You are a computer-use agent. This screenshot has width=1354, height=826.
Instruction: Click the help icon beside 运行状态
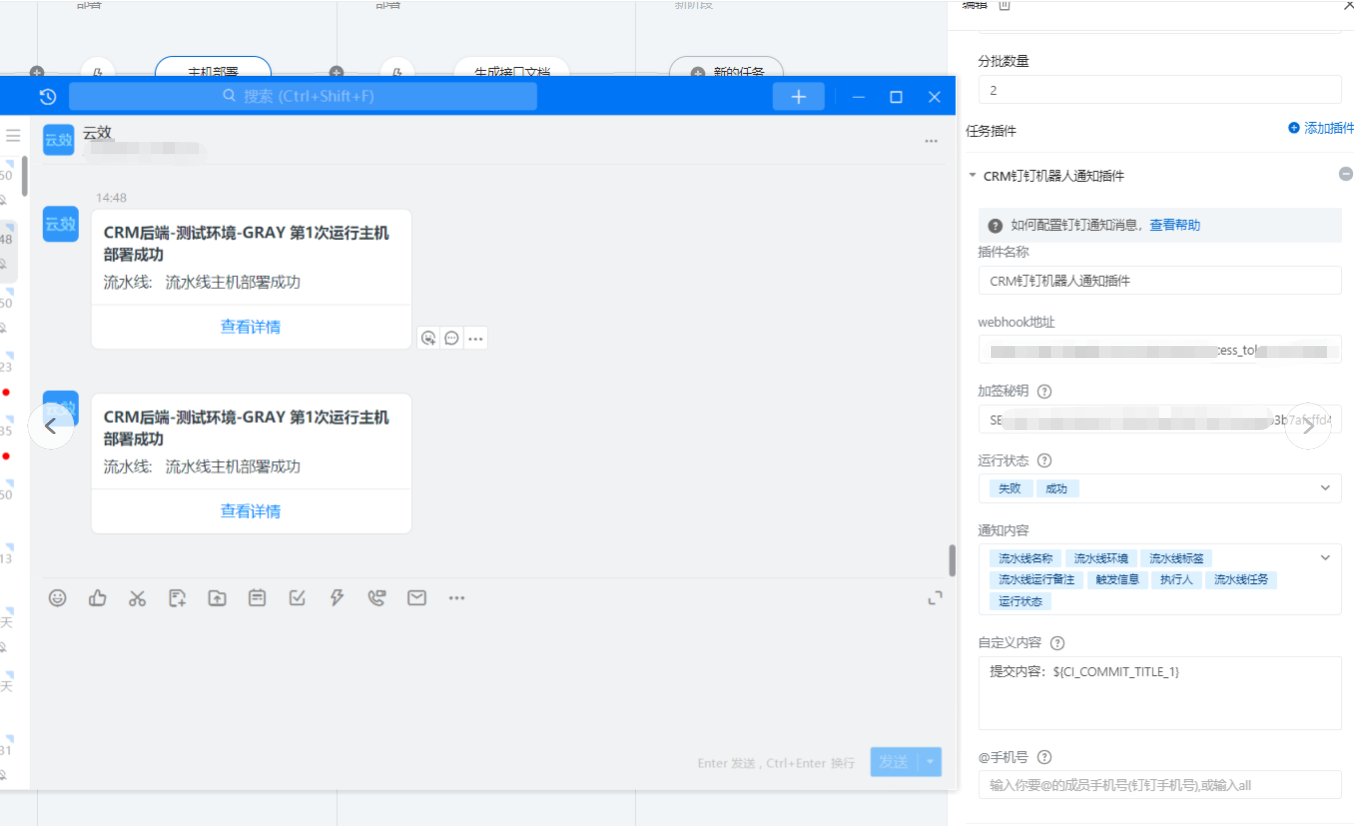[x=1045, y=461]
